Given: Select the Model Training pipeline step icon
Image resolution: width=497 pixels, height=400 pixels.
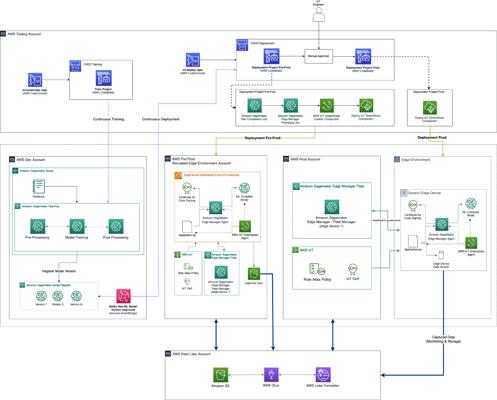Looking at the screenshot, I should pos(77,226).
